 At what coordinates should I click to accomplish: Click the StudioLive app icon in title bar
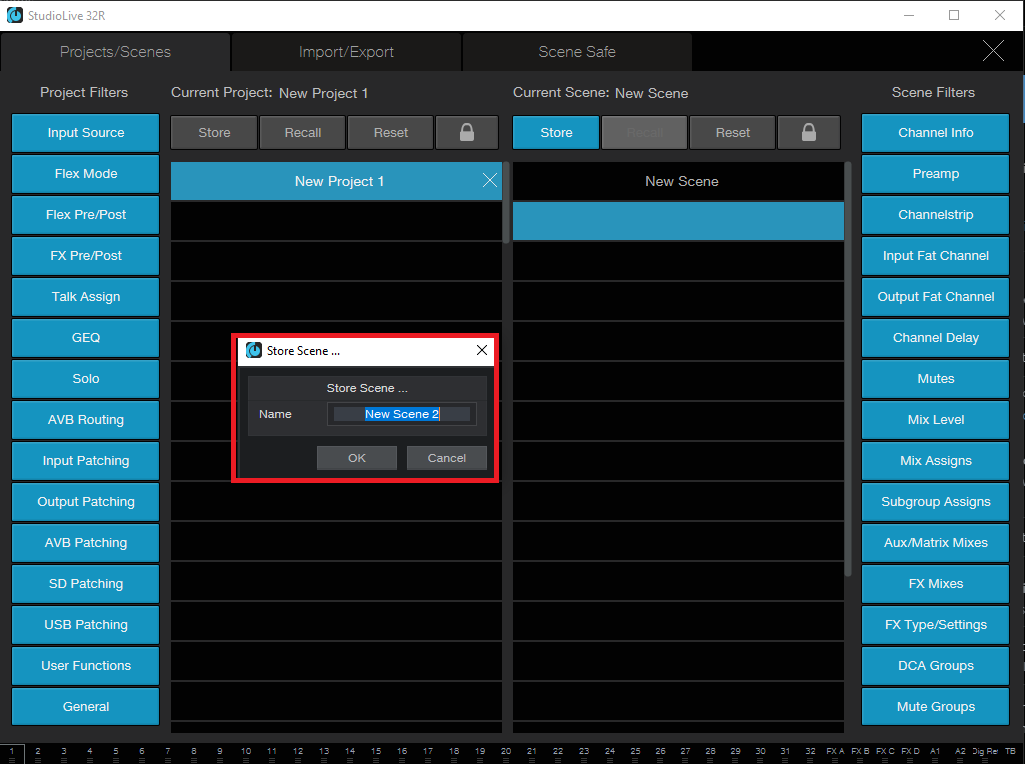point(14,15)
